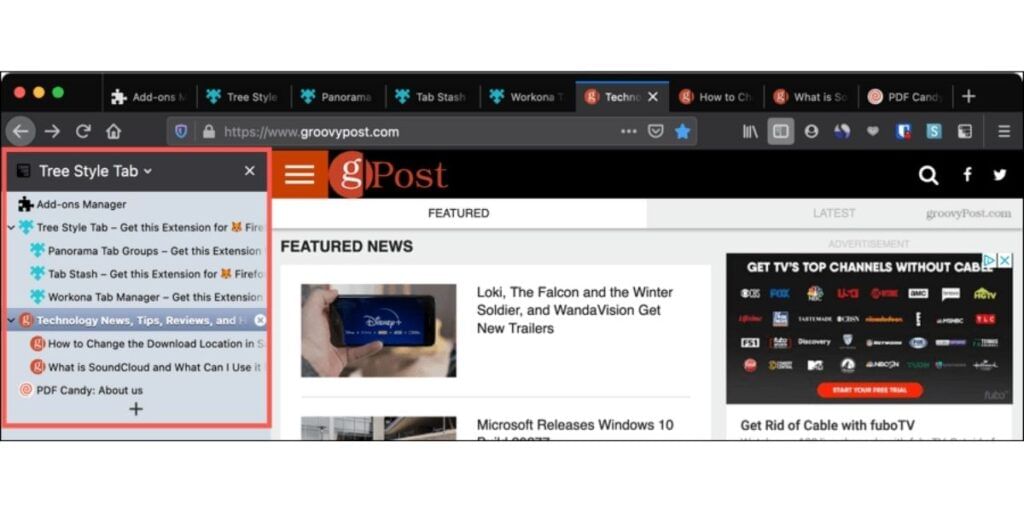Open the Loki, Falcon and WandaVision article
This screenshot has height=512, width=1024.
pos(575,310)
